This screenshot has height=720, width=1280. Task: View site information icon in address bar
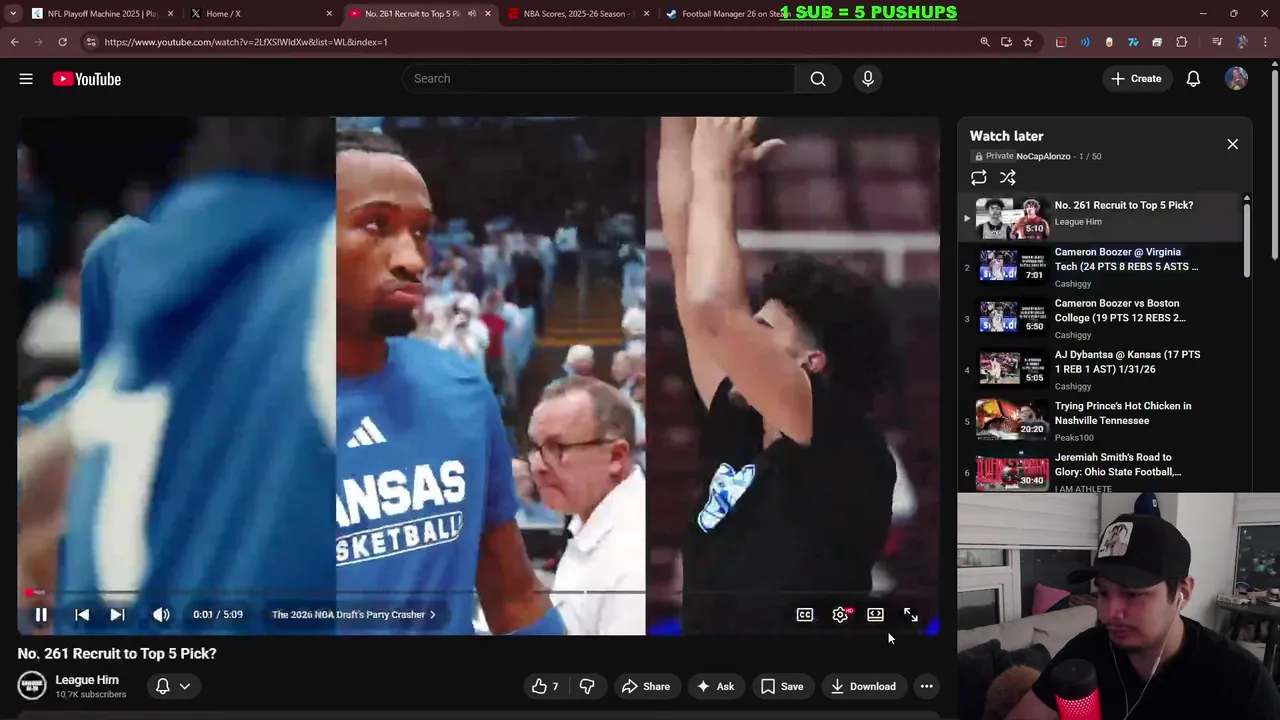(x=91, y=42)
